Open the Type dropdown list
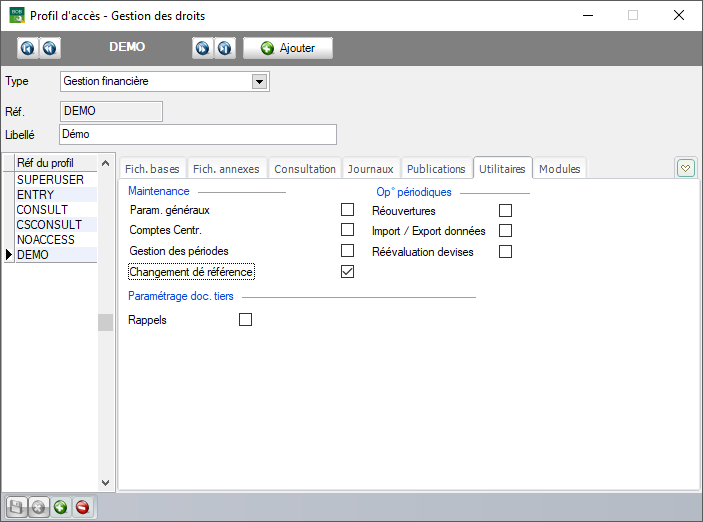Image resolution: width=703 pixels, height=522 pixels. pos(259,82)
